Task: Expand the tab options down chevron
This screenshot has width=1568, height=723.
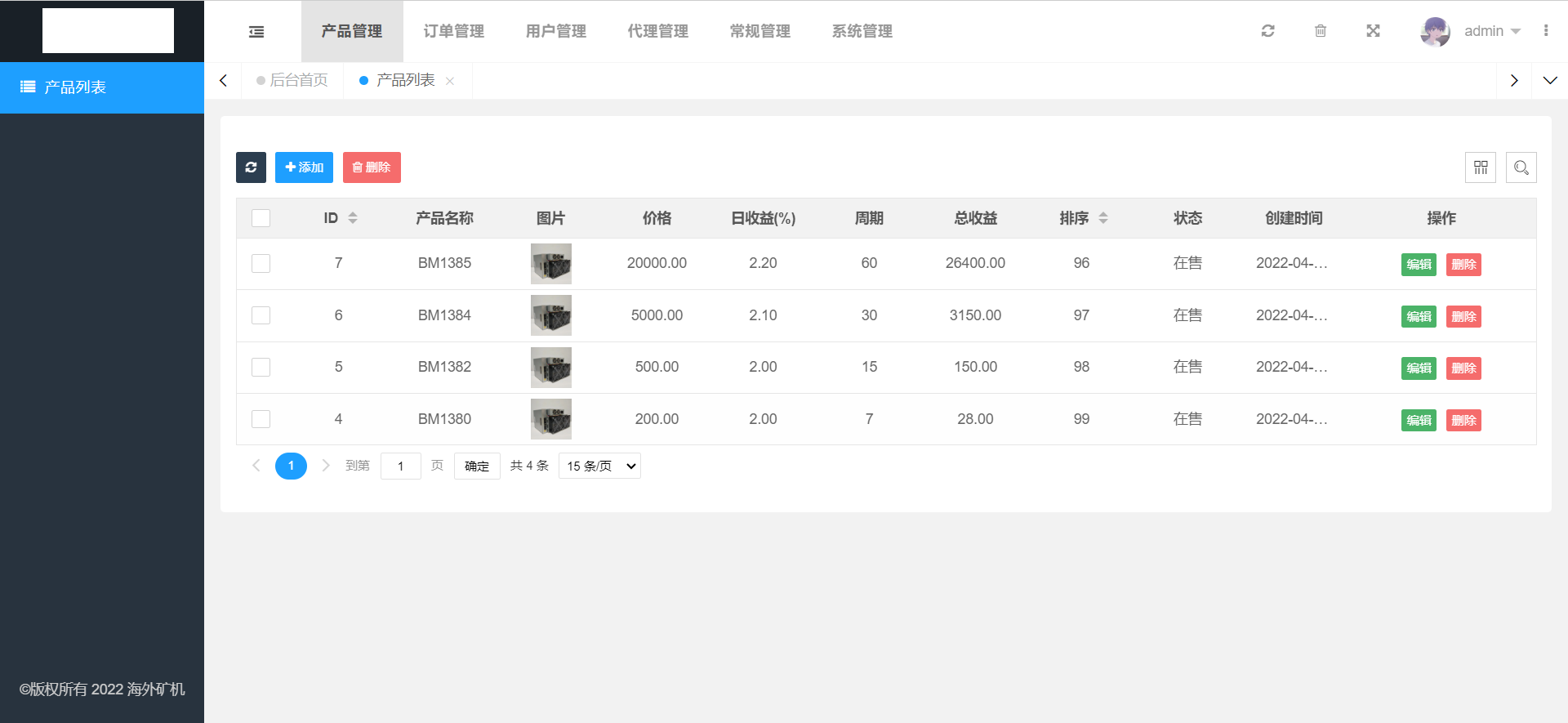Action: coord(1550,80)
